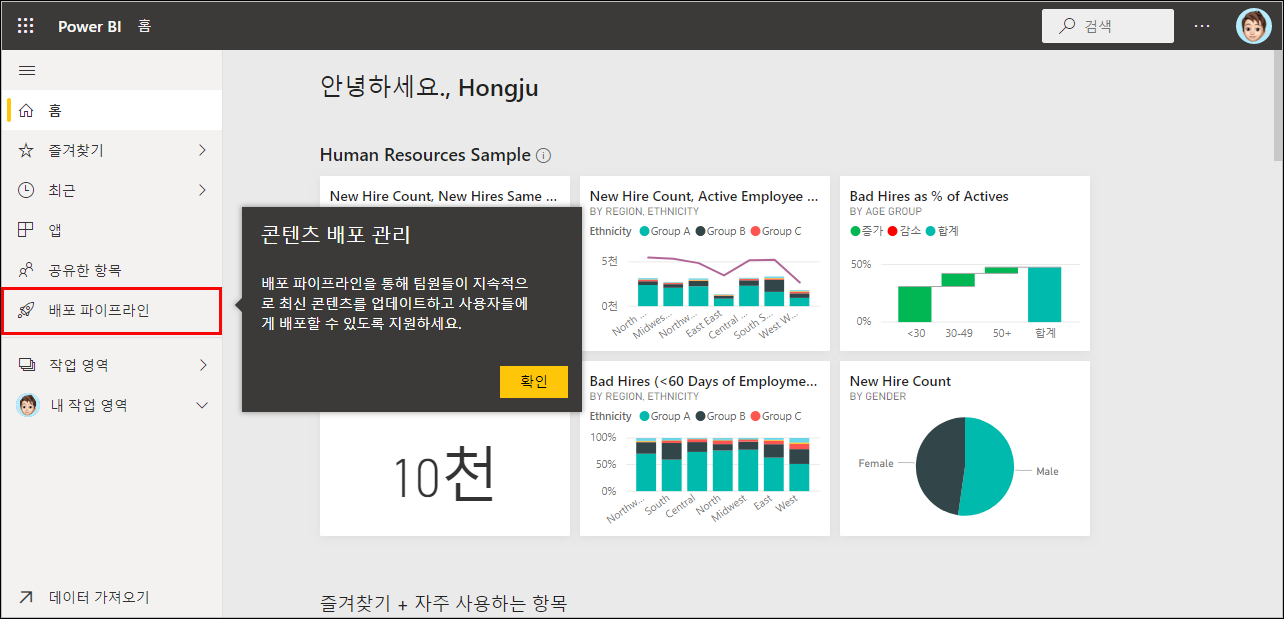Viewport: 1284px width, 619px height.
Task: Open the user profile avatar in header
Action: pyautogui.click(x=1253, y=27)
